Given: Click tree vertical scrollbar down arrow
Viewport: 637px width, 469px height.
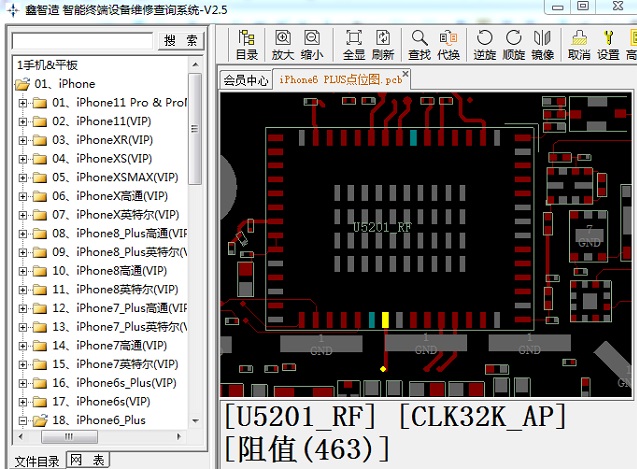Looking at the screenshot, I should [195, 421].
